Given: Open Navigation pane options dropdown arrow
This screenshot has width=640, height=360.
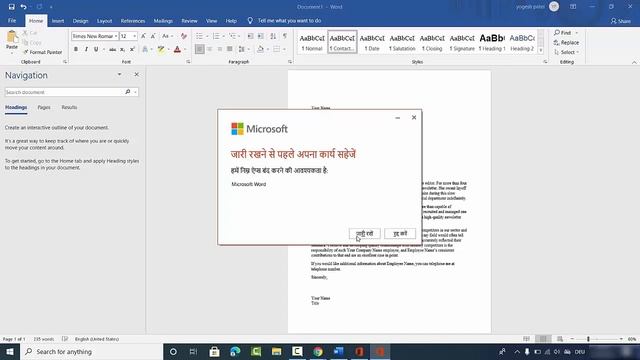Looking at the screenshot, I should click(119, 75).
